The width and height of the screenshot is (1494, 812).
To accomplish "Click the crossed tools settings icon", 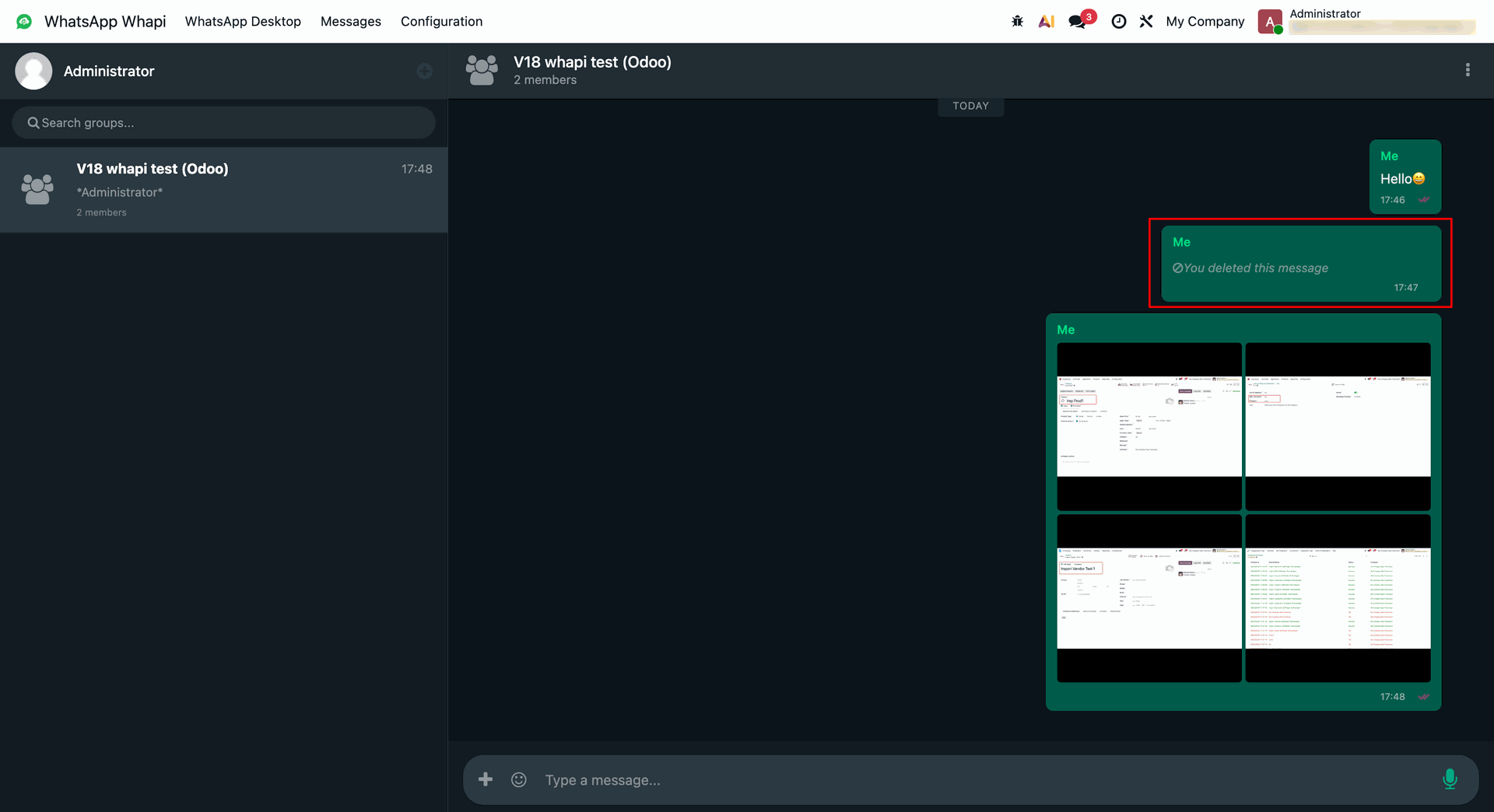I will pyautogui.click(x=1146, y=21).
